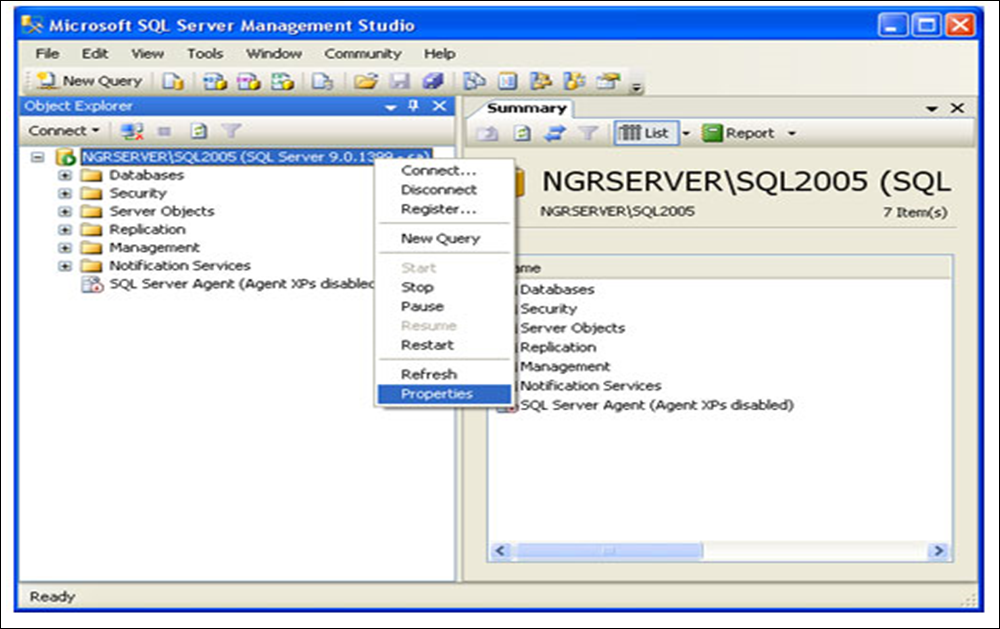Viewport: 1000px width, 629px height.
Task: Switch to the Summary tab
Action: click(x=526, y=108)
